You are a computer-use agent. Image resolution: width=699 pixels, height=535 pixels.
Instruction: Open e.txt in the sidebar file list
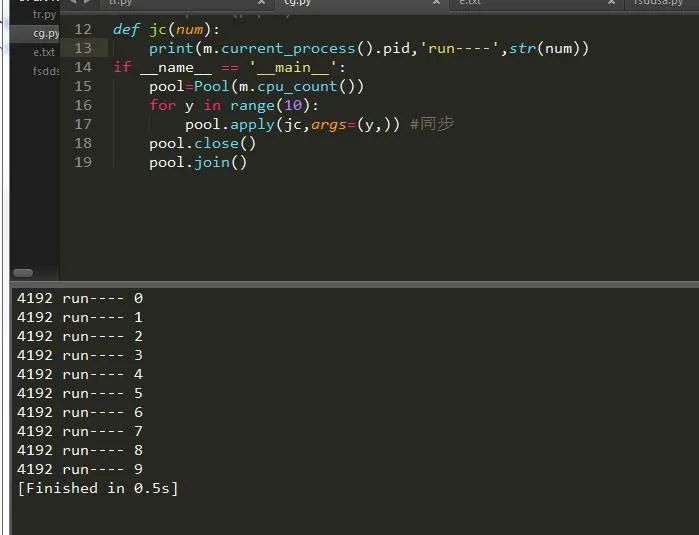tap(44, 52)
